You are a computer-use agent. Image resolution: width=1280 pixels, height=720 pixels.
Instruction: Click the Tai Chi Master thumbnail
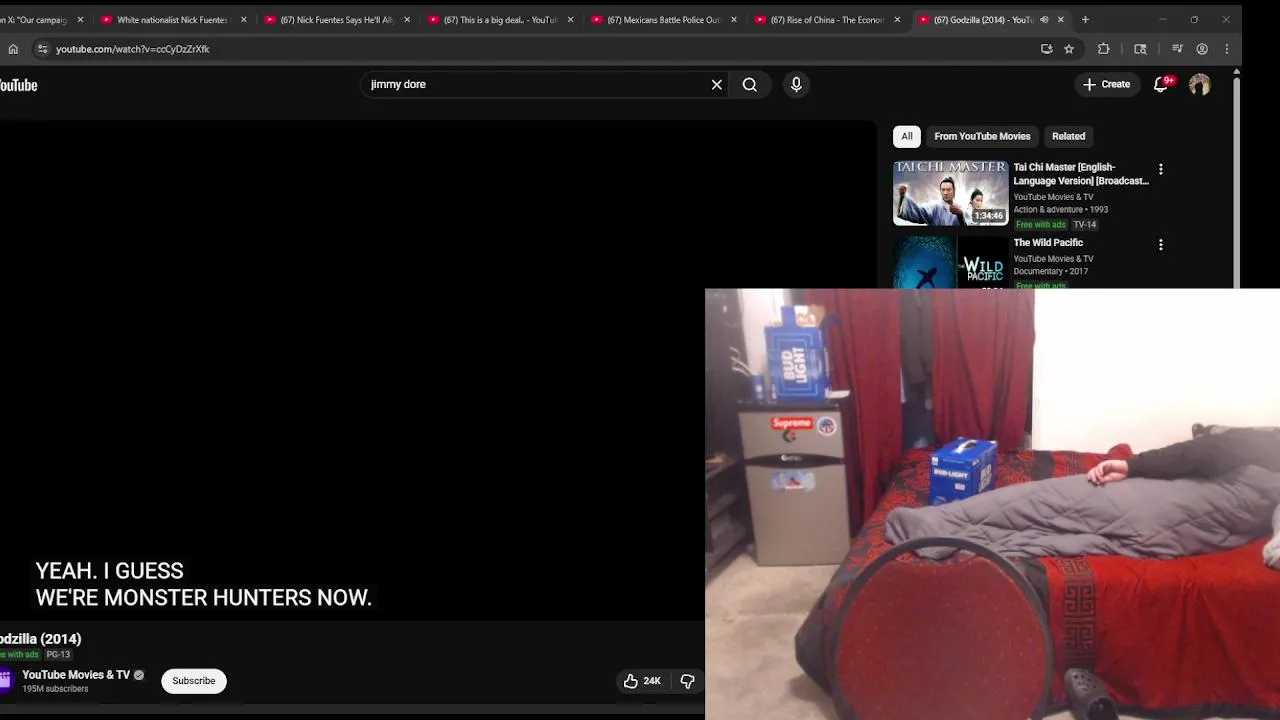pyautogui.click(x=951, y=193)
